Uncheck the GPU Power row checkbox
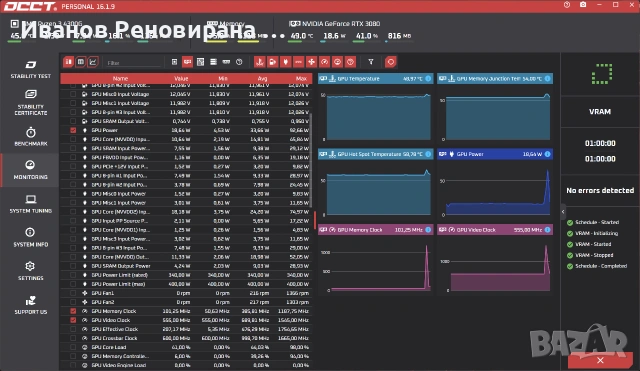 point(73,130)
